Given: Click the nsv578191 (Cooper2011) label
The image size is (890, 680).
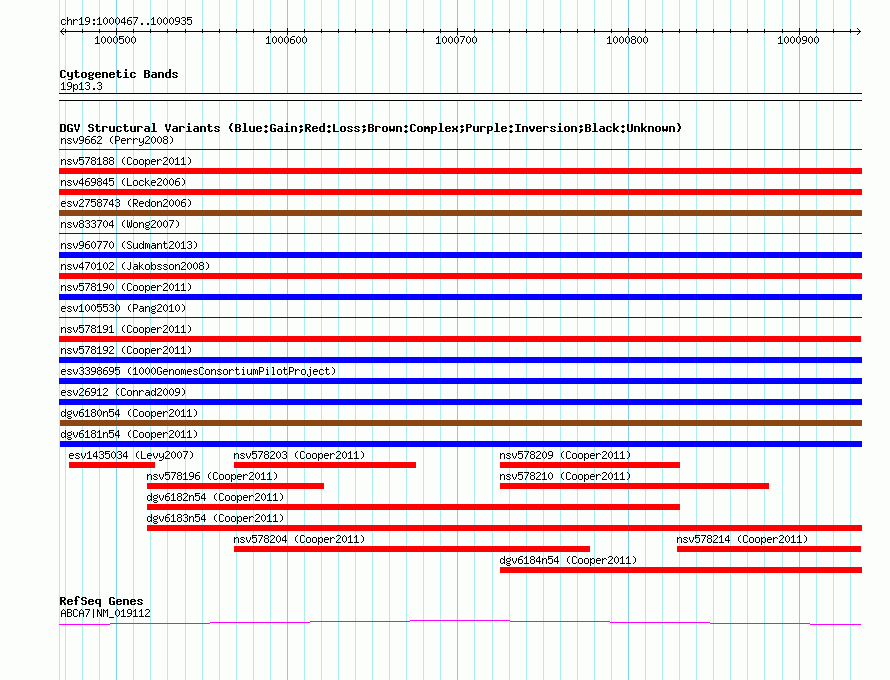Looking at the screenshot, I should pos(126,329).
